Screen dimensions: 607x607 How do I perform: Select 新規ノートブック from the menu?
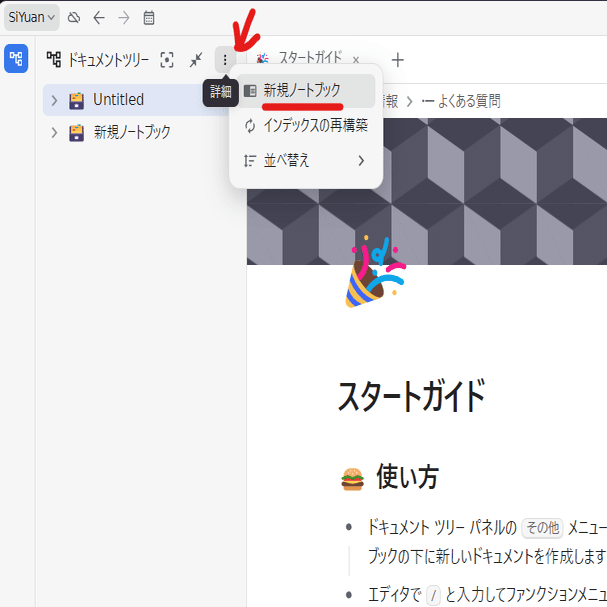(x=306, y=91)
